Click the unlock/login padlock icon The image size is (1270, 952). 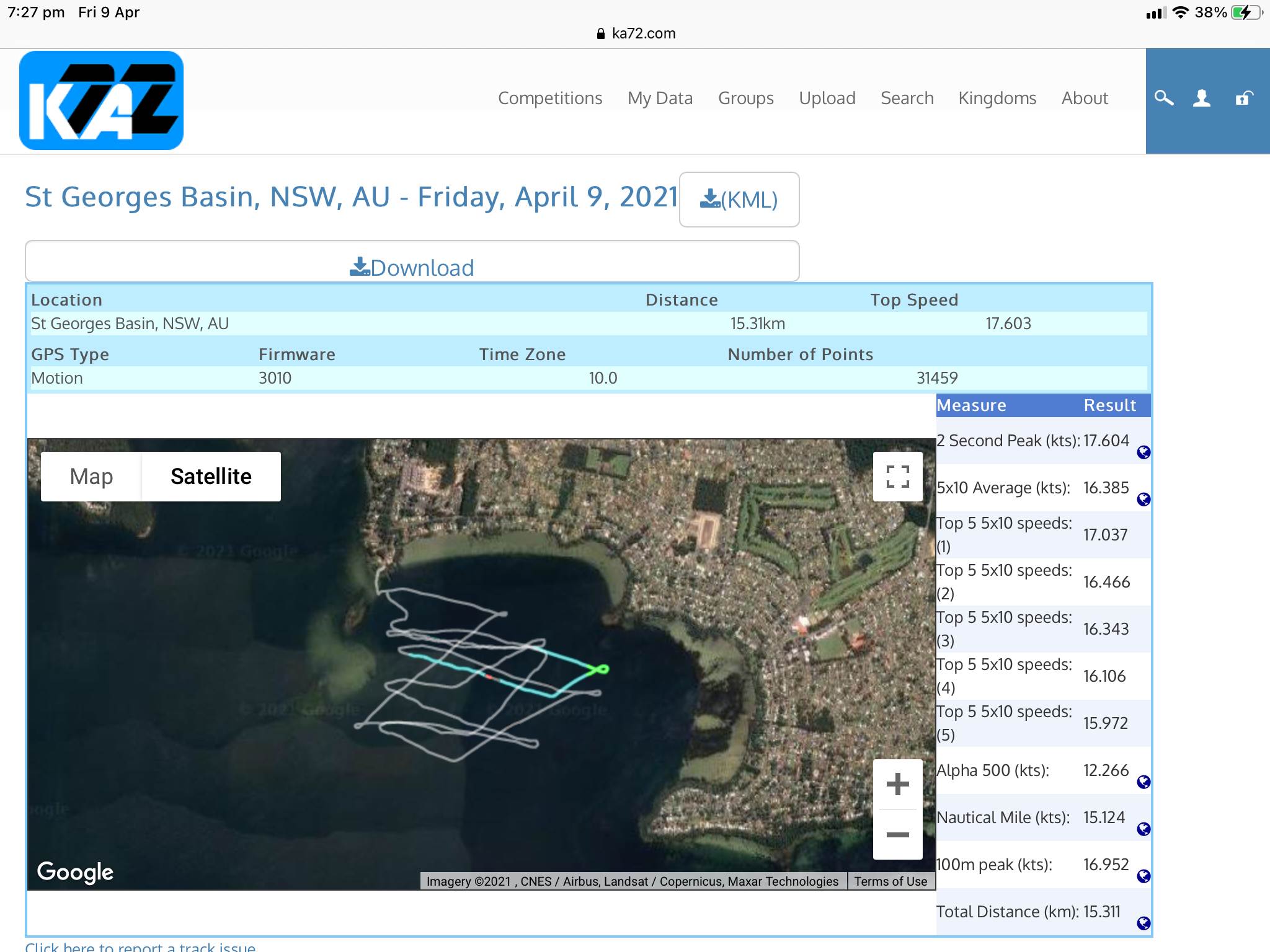pos(1244,98)
